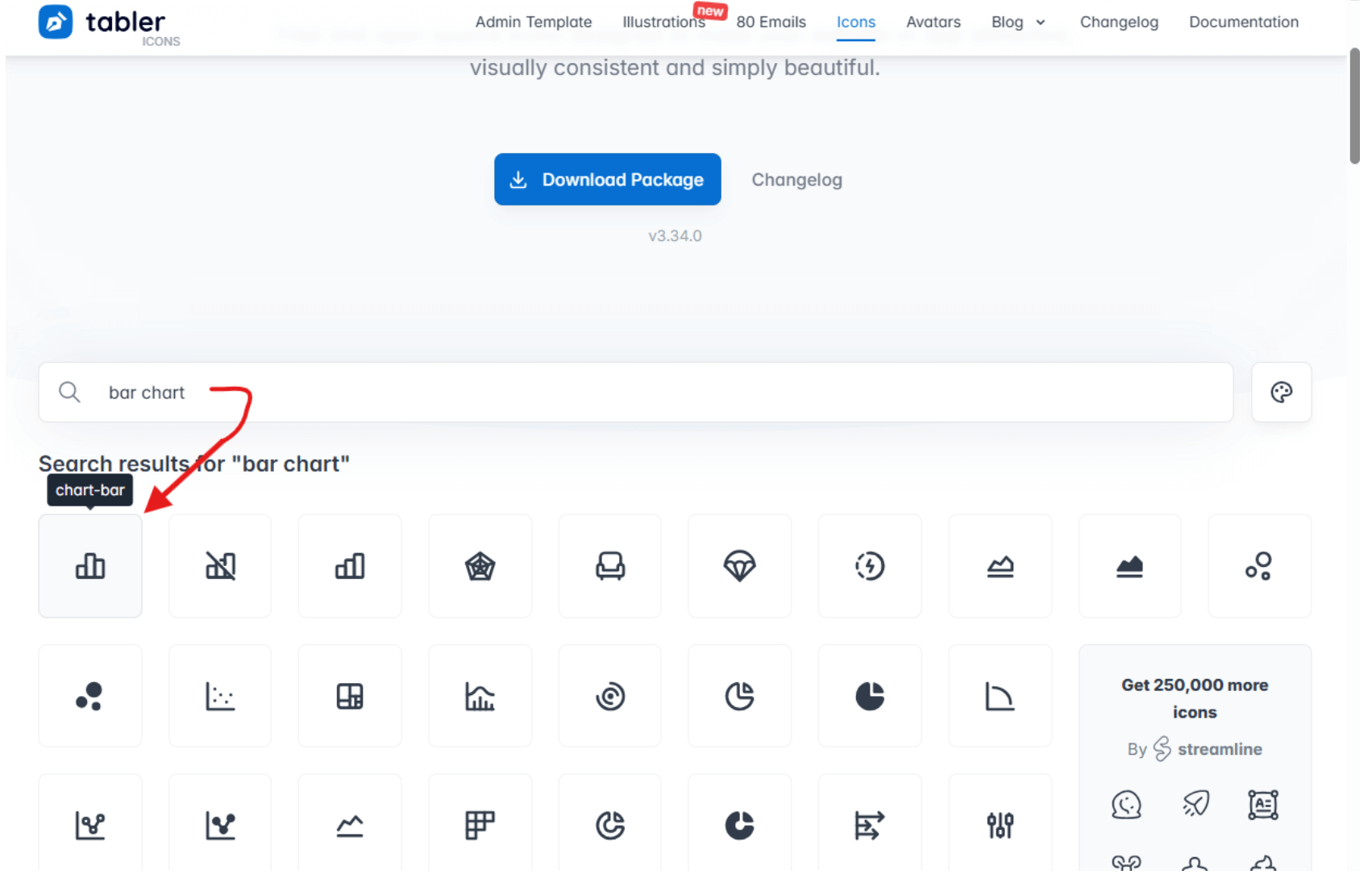Choose the filled area chart icon
This screenshot has height=887, width=1372.
tap(1130, 566)
